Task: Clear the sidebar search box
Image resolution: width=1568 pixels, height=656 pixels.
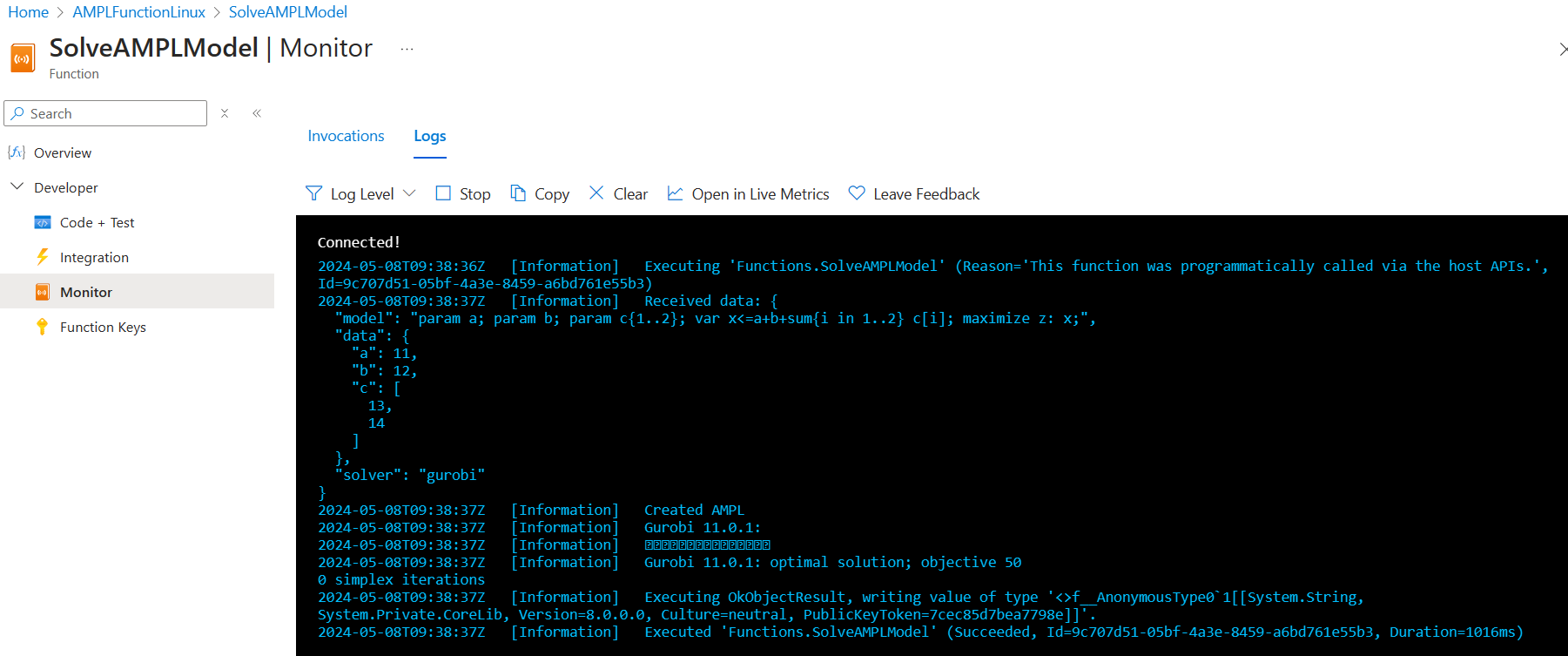Action: click(225, 113)
